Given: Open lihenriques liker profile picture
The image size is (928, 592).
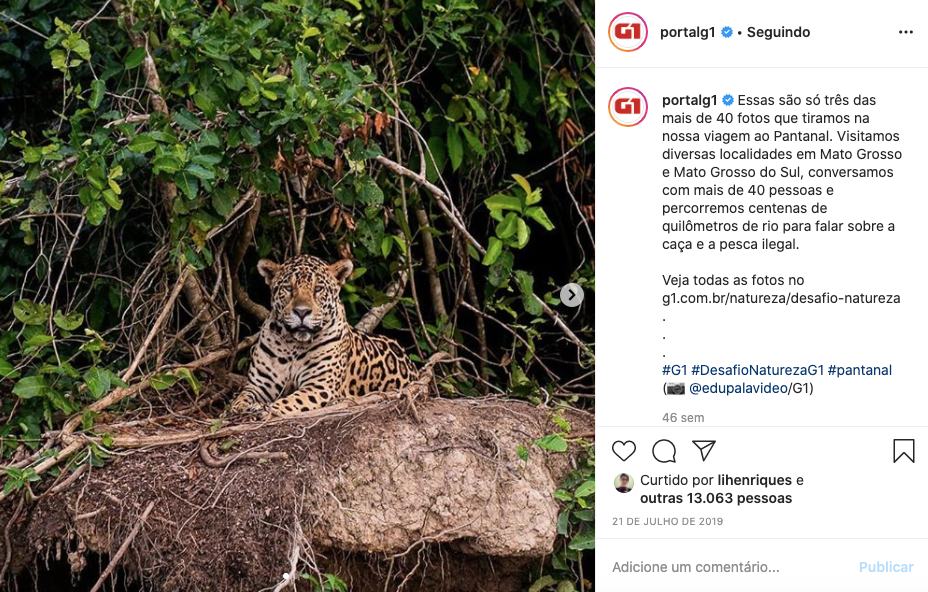Looking at the screenshot, I should [624, 482].
